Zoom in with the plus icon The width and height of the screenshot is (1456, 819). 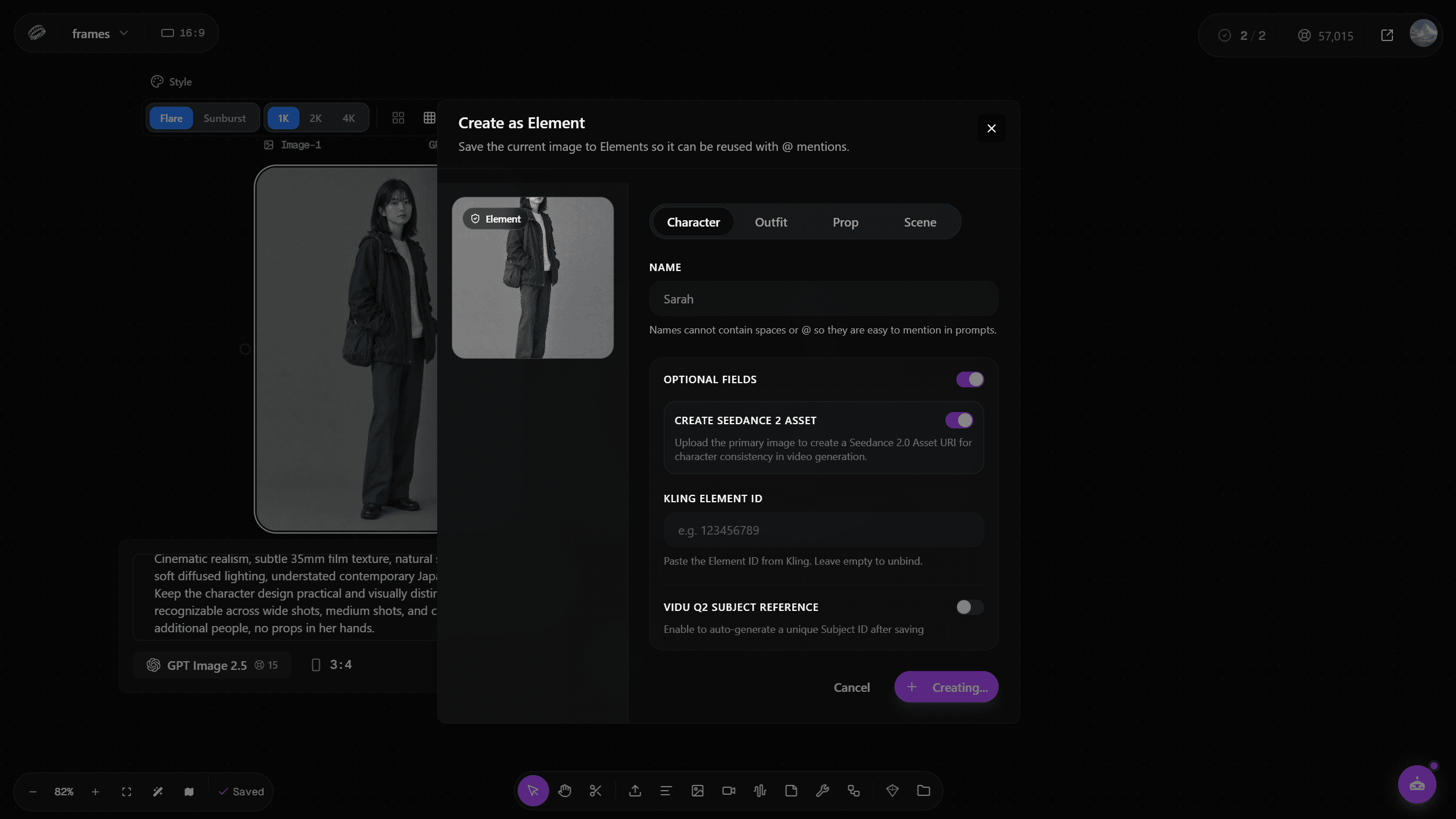pos(95,791)
